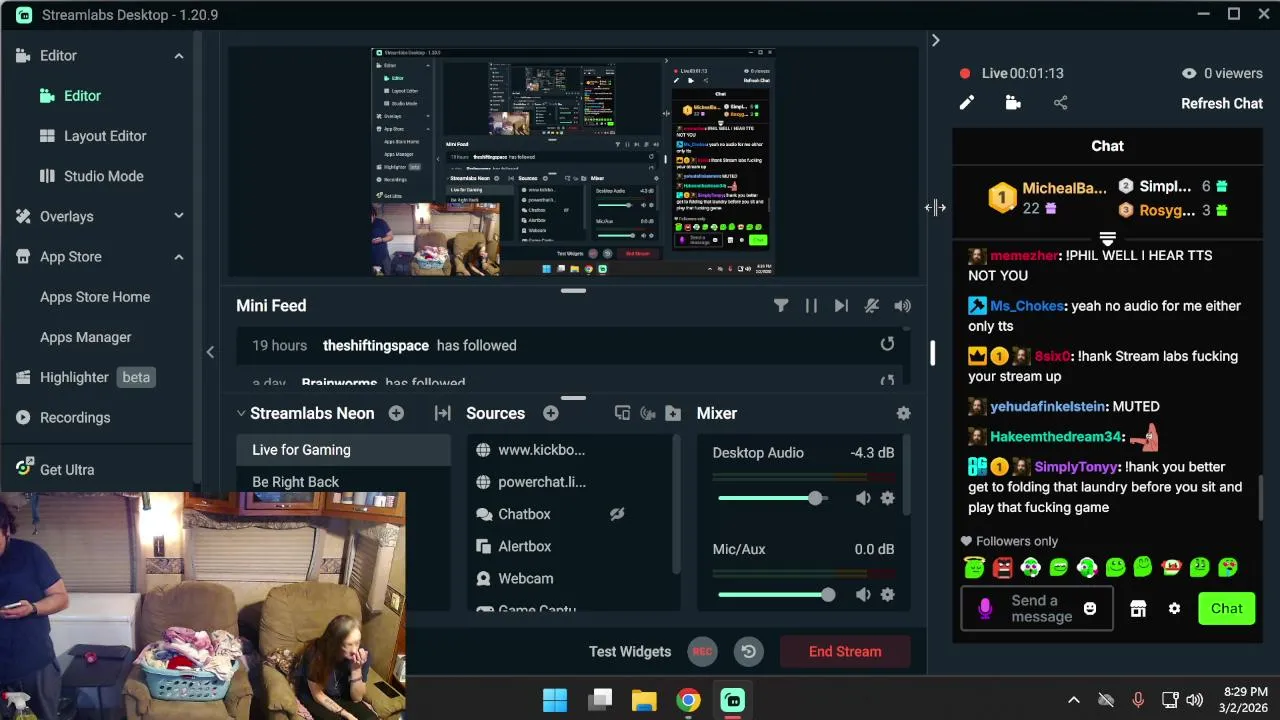
Task: Mute Desktop Audio speaker
Action: click(x=863, y=498)
